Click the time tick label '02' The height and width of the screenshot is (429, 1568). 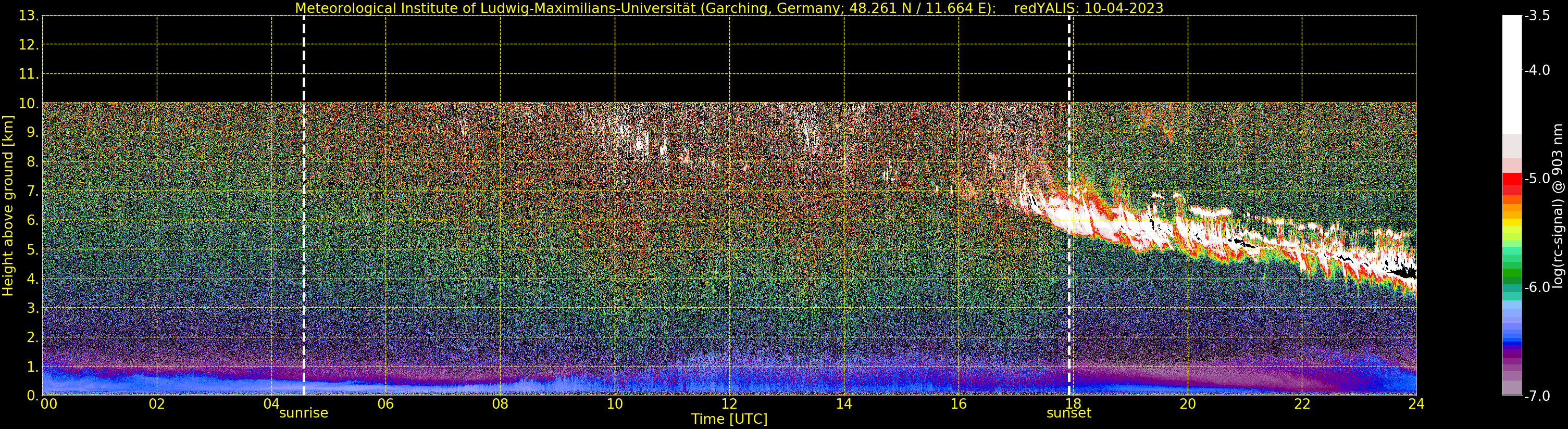[157, 403]
